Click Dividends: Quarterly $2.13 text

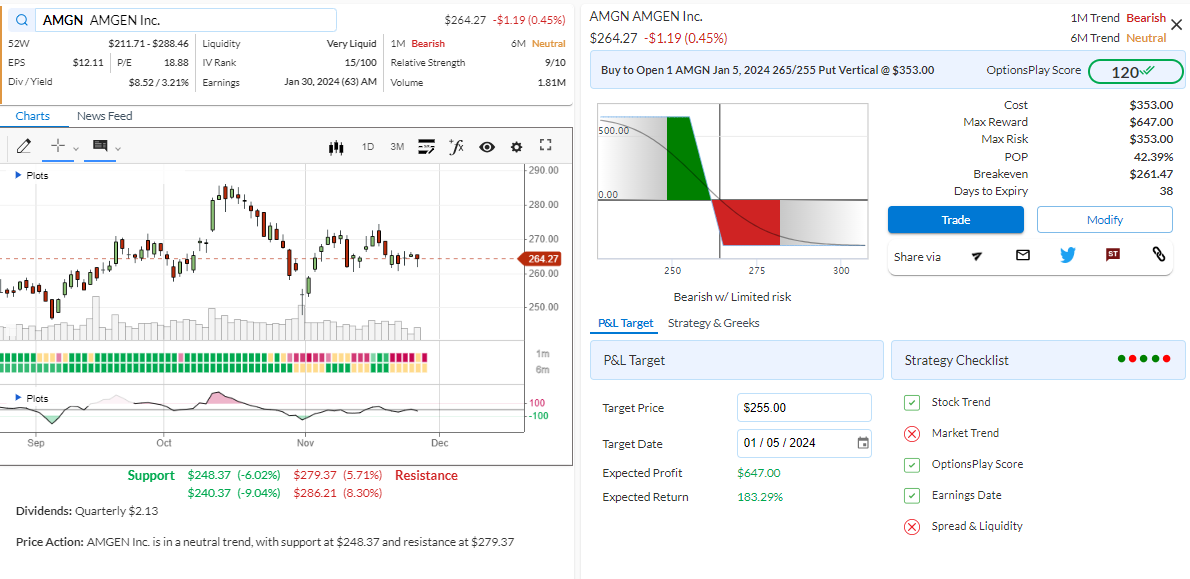coord(87,511)
